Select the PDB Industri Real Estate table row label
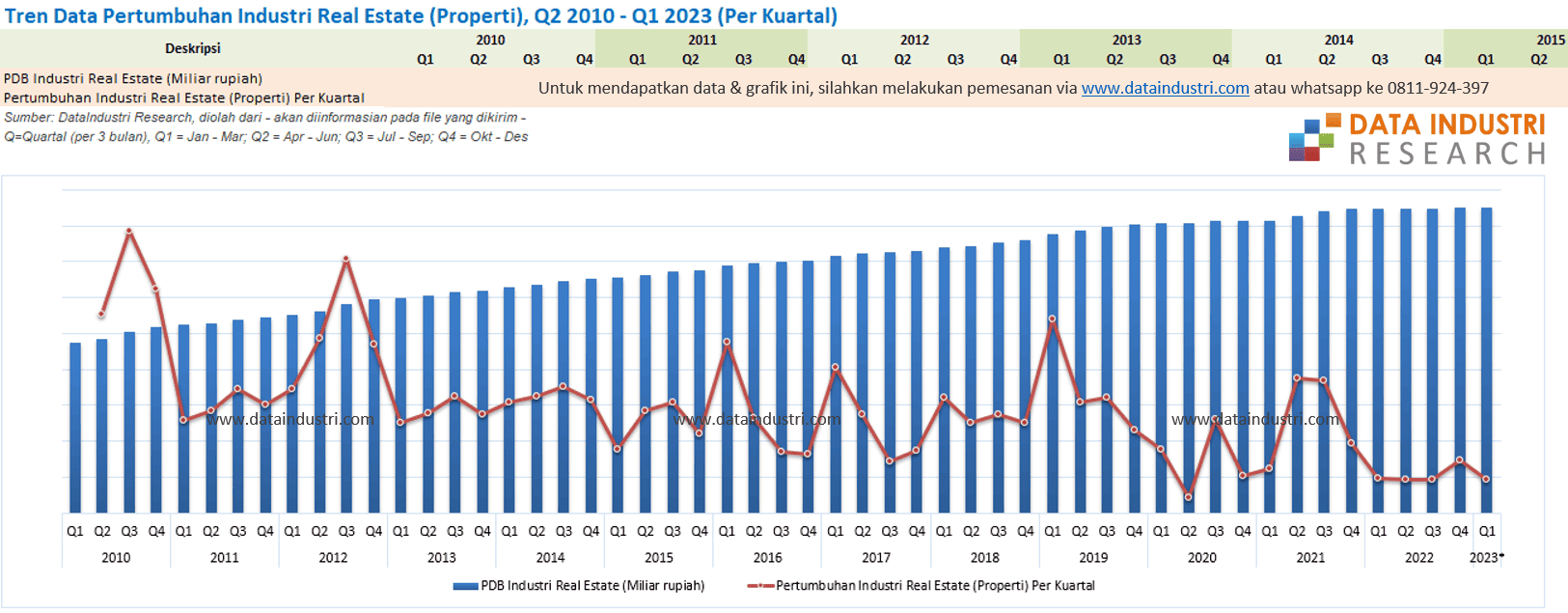 (x=133, y=78)
